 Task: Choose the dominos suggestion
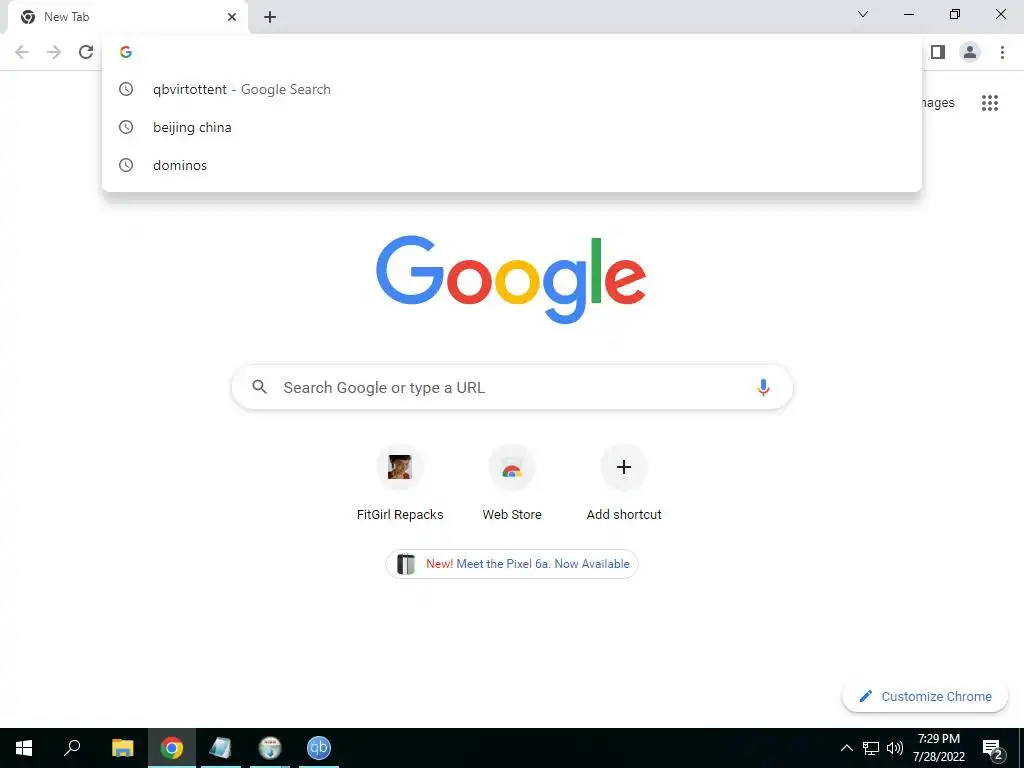pos(512,165)
